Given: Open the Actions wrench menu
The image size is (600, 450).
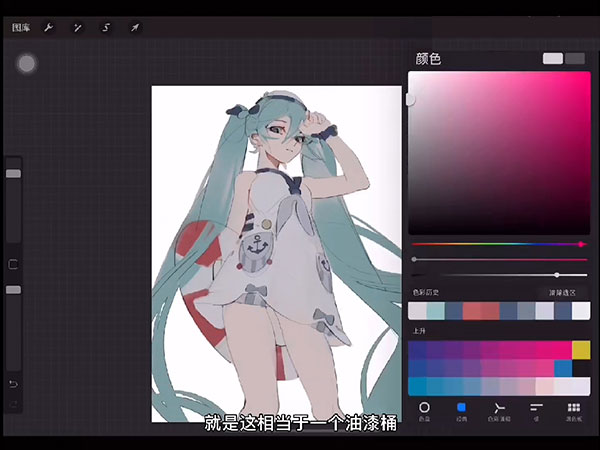Looking at the screenshot, I should coord(48,27).
